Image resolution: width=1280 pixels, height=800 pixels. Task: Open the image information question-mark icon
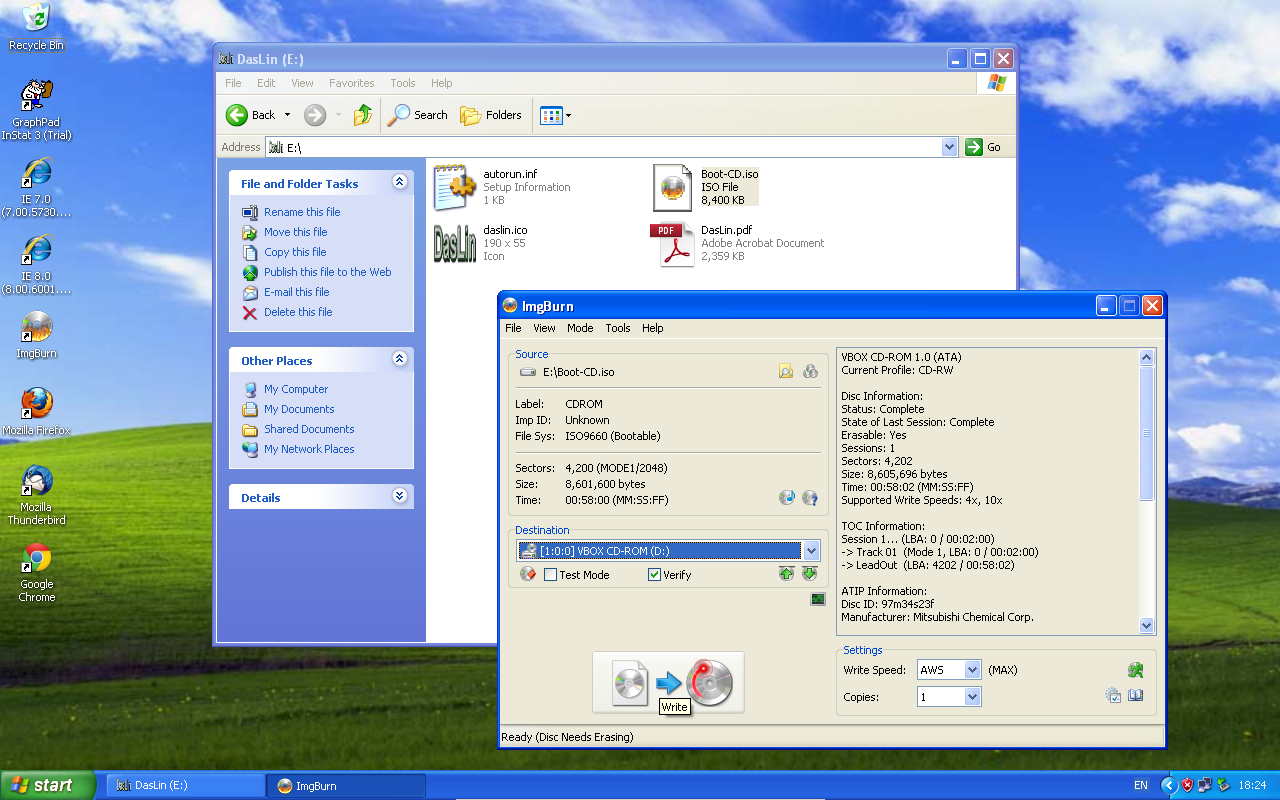pyautogui.click(x=810, y=498)
